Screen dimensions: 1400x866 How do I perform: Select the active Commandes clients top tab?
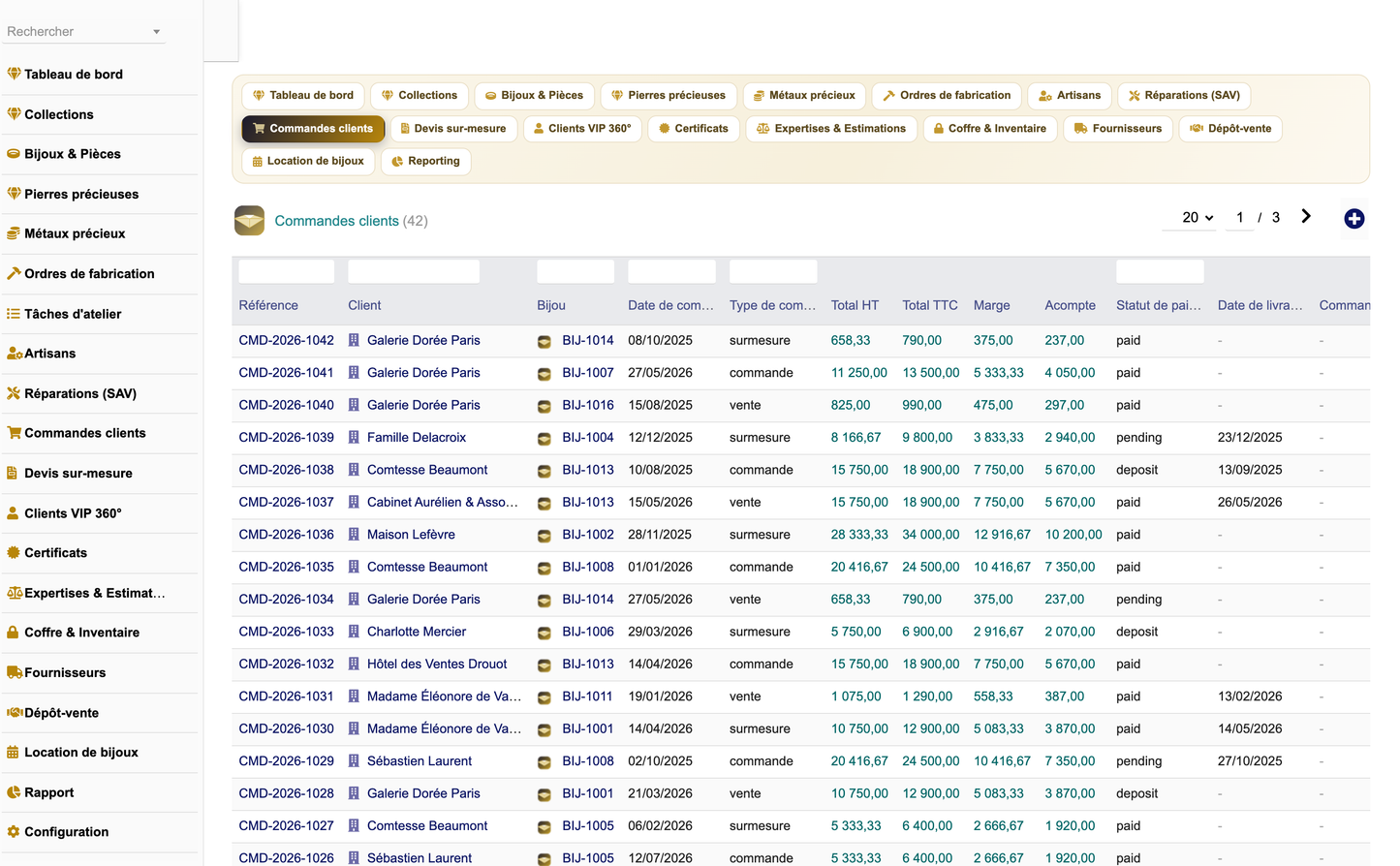pos(313,128)
